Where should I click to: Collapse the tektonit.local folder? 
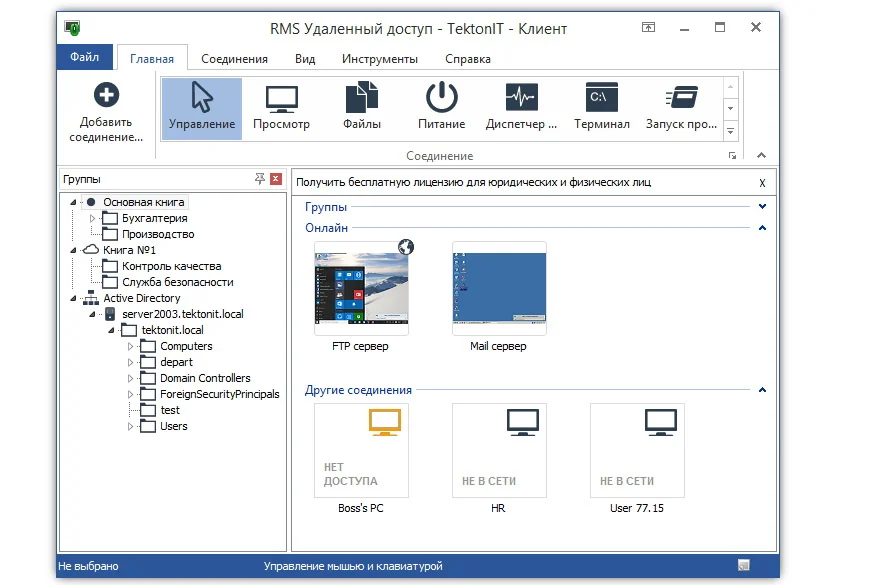pos(111,330)
